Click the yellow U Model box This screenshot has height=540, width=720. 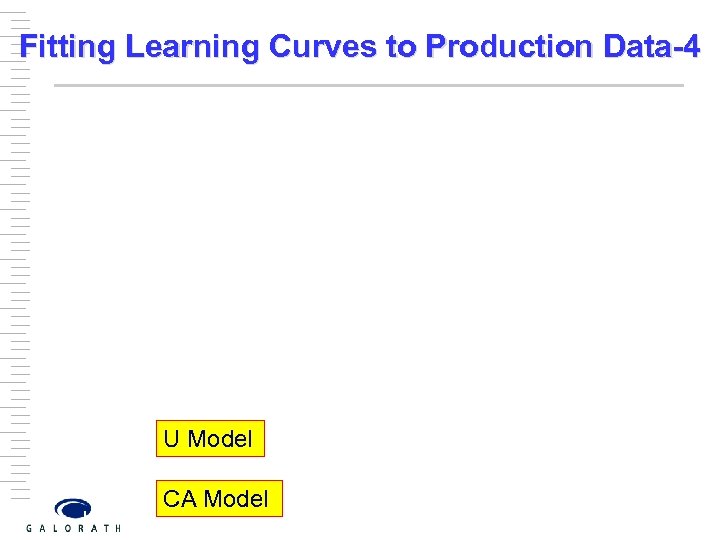coord(210,439)
